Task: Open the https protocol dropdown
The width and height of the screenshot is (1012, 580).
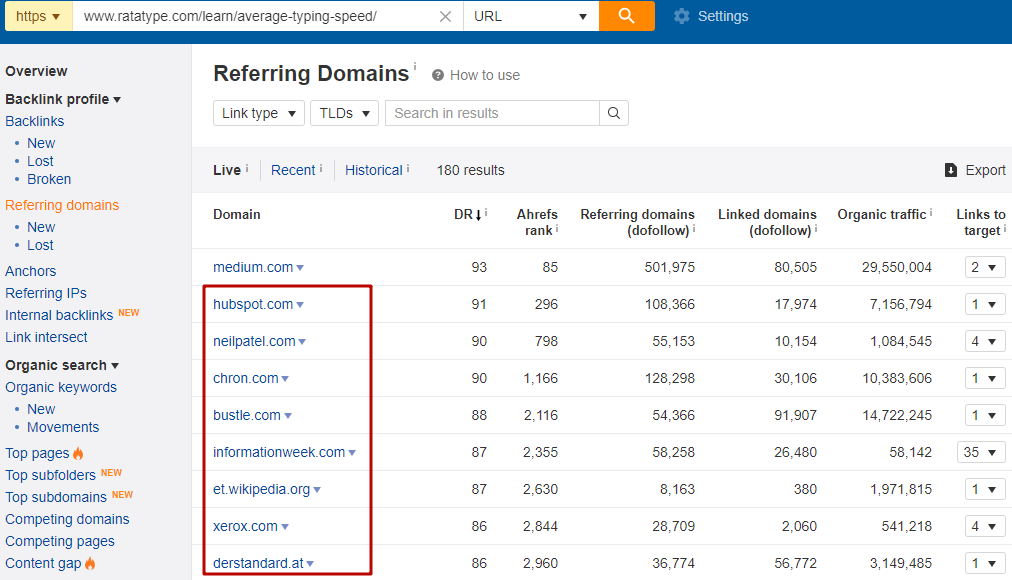Action: [39, 16]
